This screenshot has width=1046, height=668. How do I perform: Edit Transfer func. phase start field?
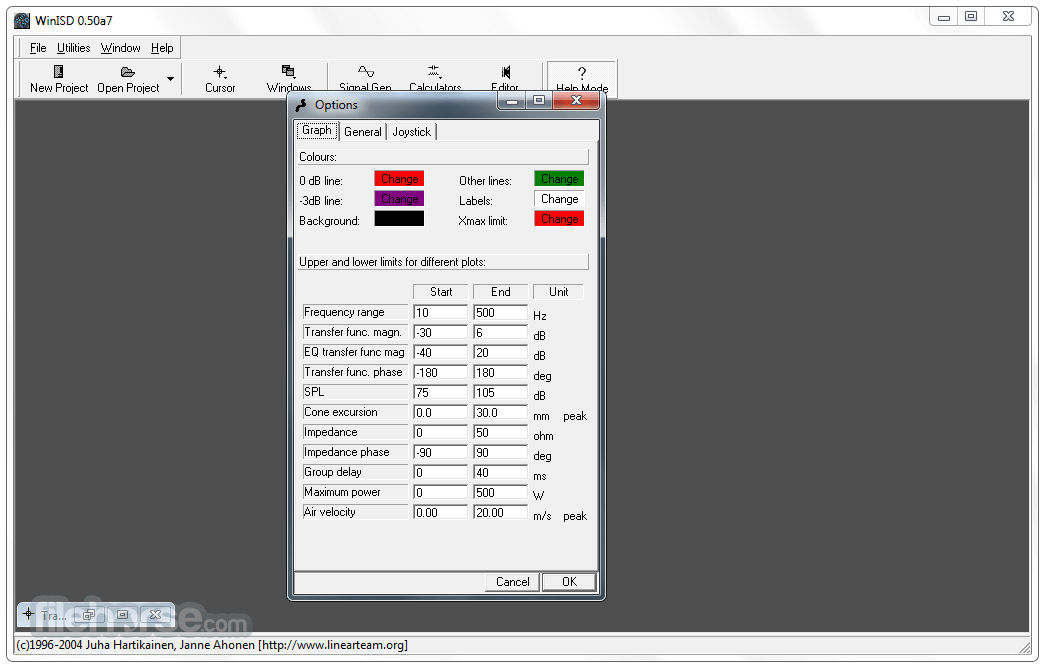[440, 372]
